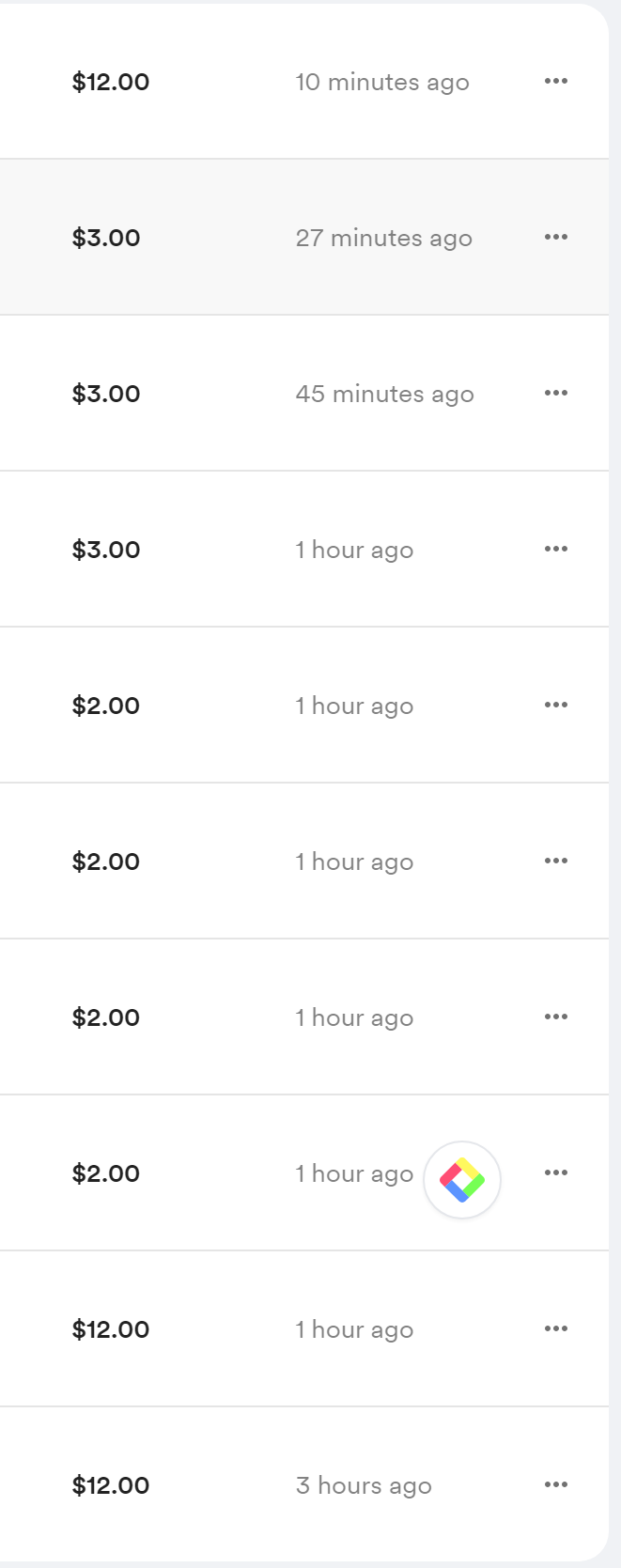The image size is (621, 1568).
Task: Open the ellipsis menu on the 3 hours ago row
Action: tap(555, 1485)
